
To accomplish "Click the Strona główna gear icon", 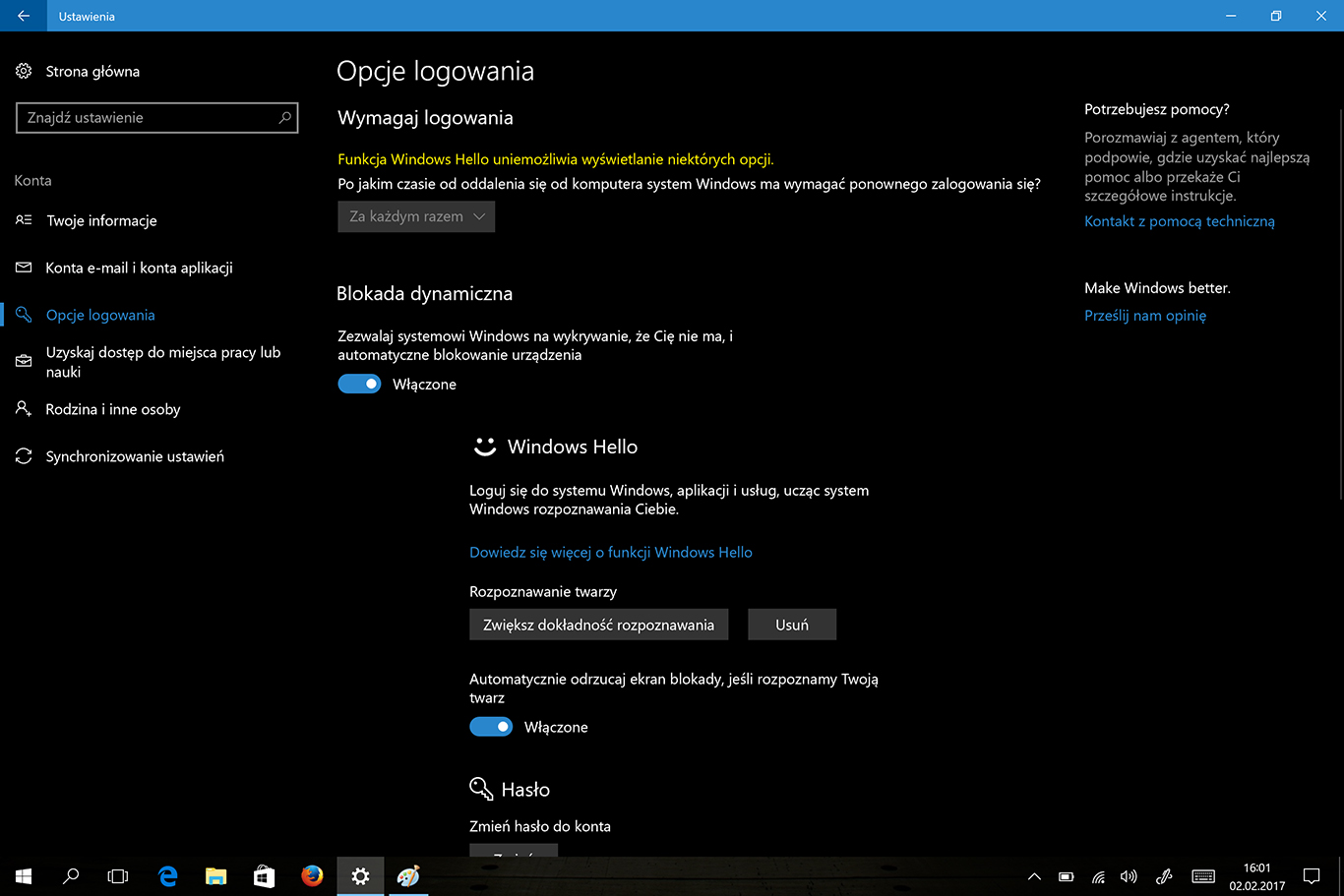I will [24, 71].
